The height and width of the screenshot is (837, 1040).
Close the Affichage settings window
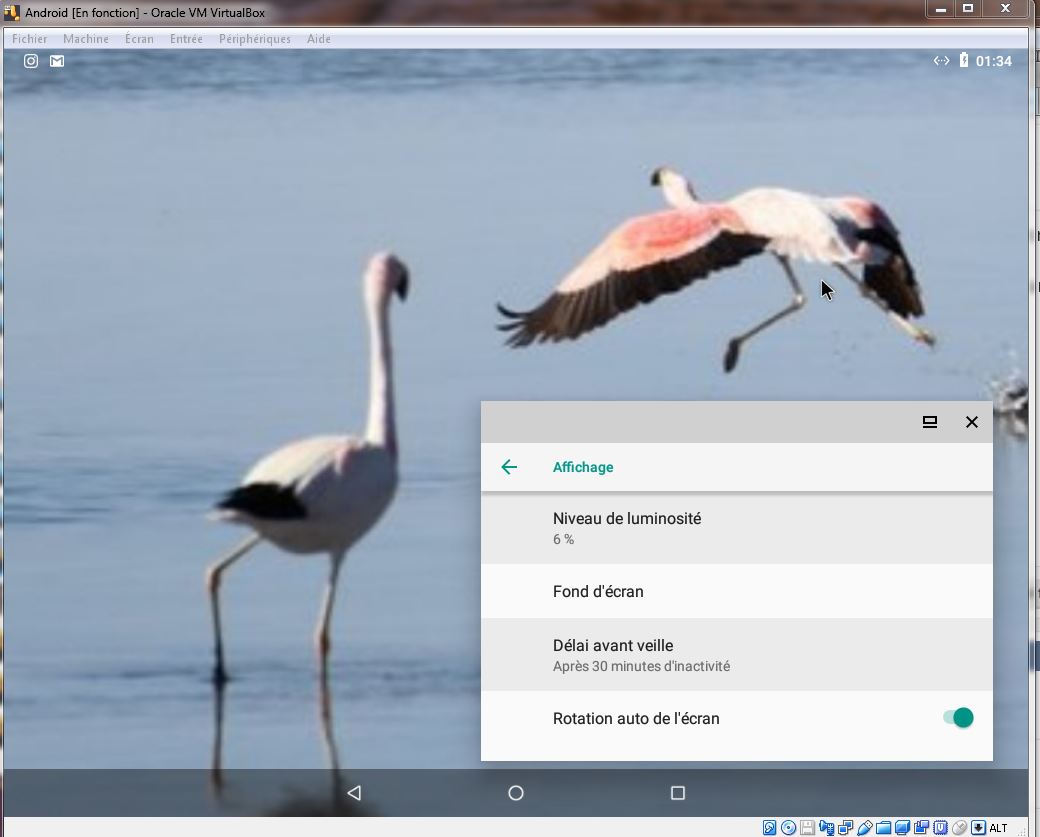pyautogui.click(x=972, y=422)
